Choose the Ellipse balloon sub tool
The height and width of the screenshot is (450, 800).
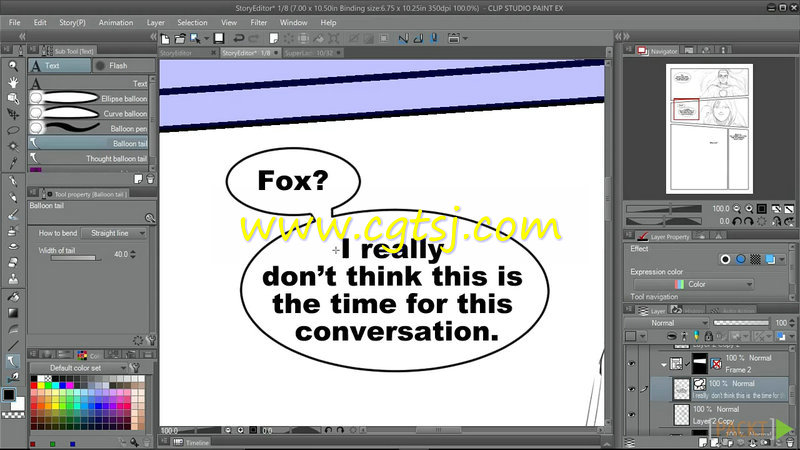88,98
